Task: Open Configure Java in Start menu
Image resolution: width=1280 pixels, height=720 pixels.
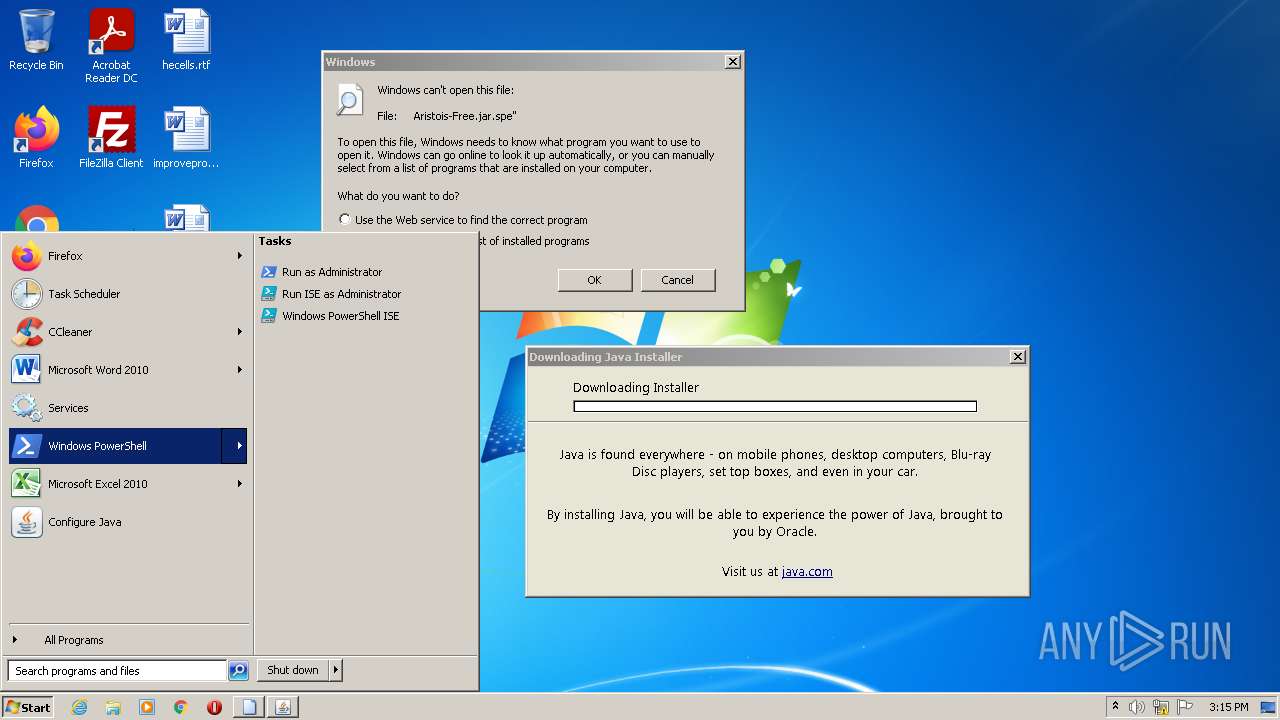Action: pos(128,522)
